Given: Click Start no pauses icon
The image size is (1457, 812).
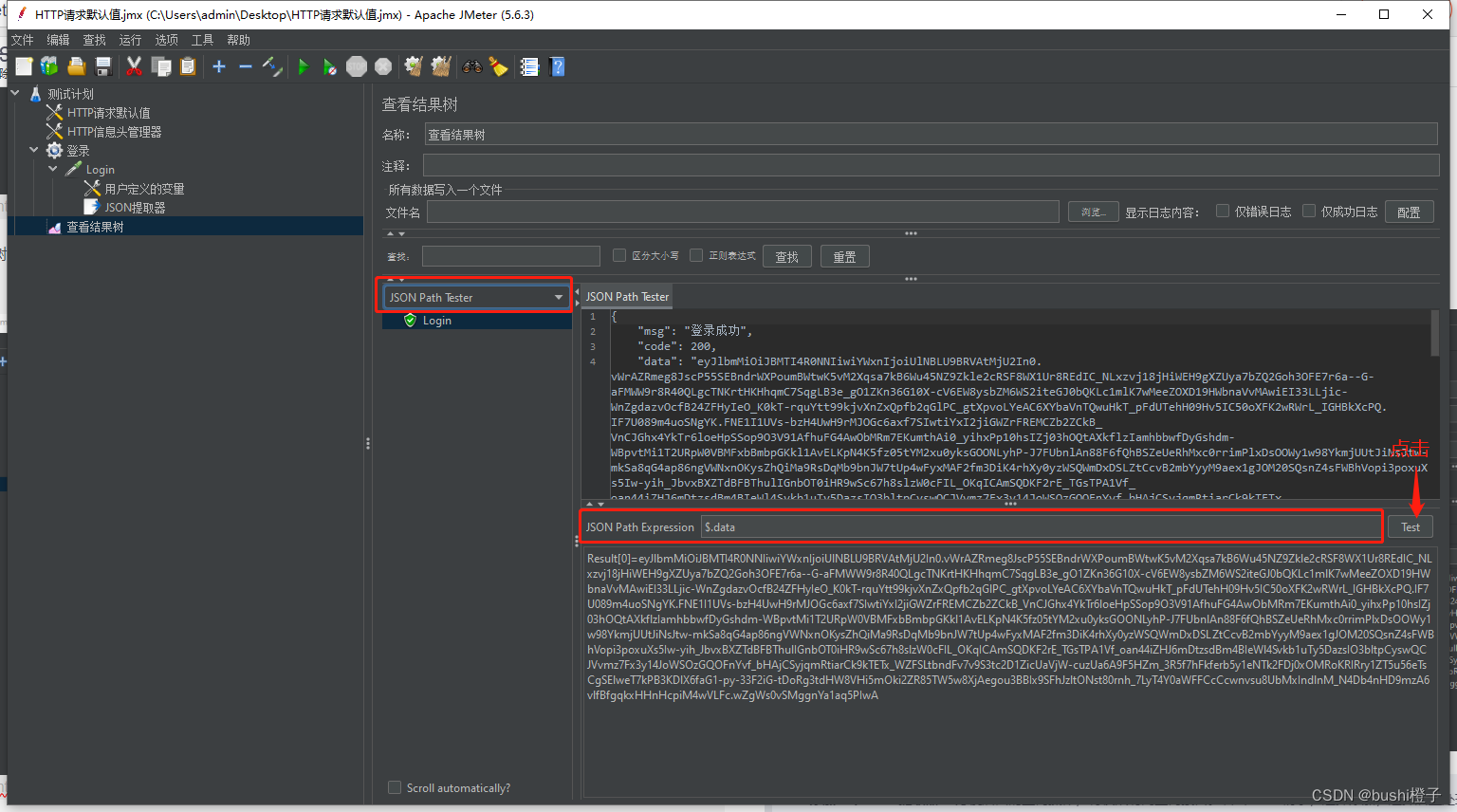Looking at the screenshot, I should [x=329, y=66].
